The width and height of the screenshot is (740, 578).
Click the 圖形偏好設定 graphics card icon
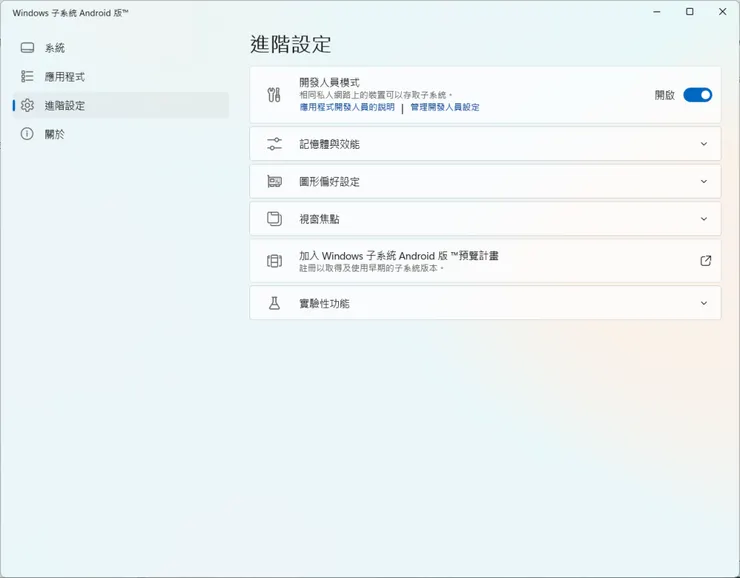(274, 182)
